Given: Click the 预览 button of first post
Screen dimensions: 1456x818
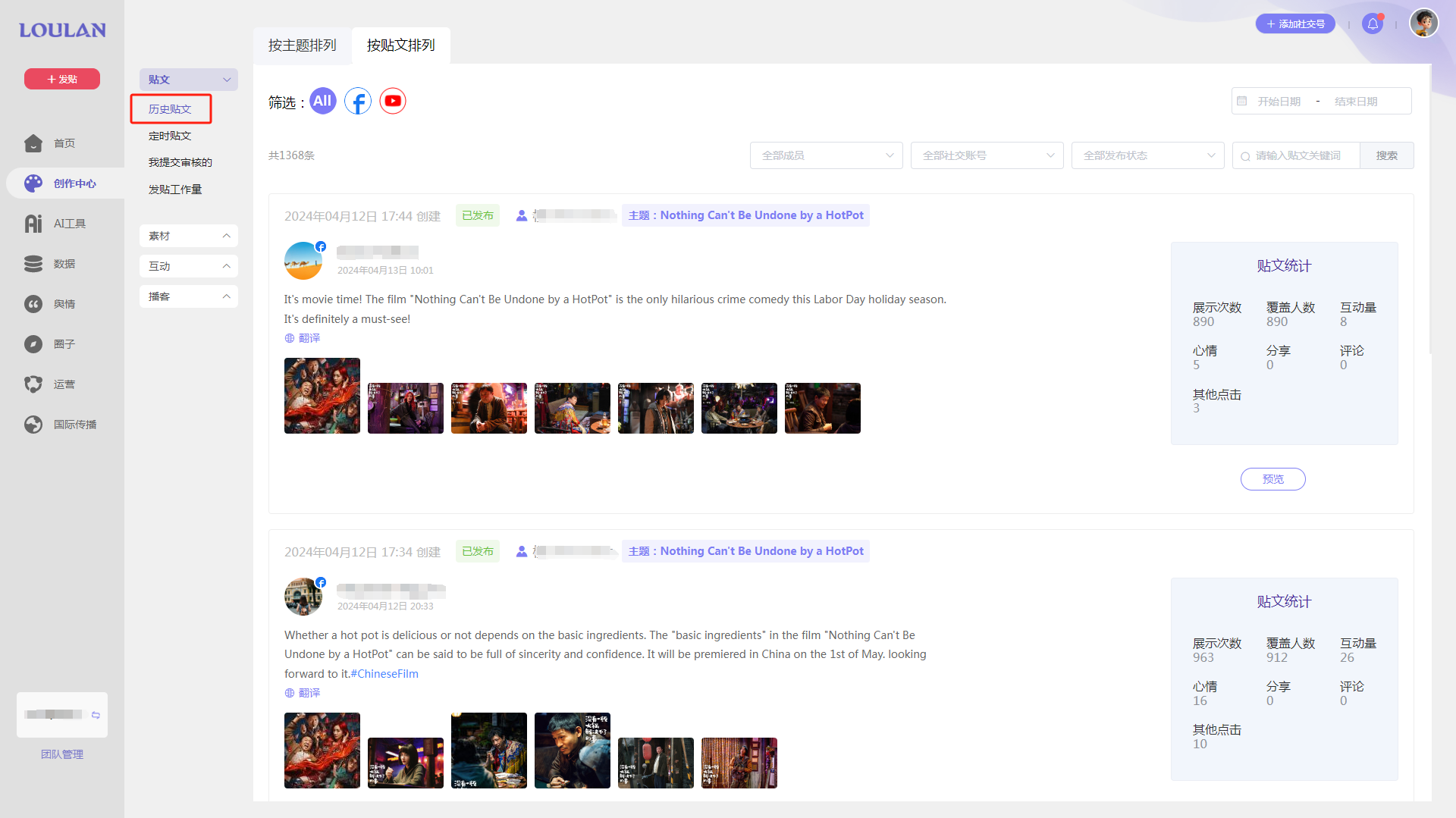Looking at the screenshot, I should (1273, 479).
